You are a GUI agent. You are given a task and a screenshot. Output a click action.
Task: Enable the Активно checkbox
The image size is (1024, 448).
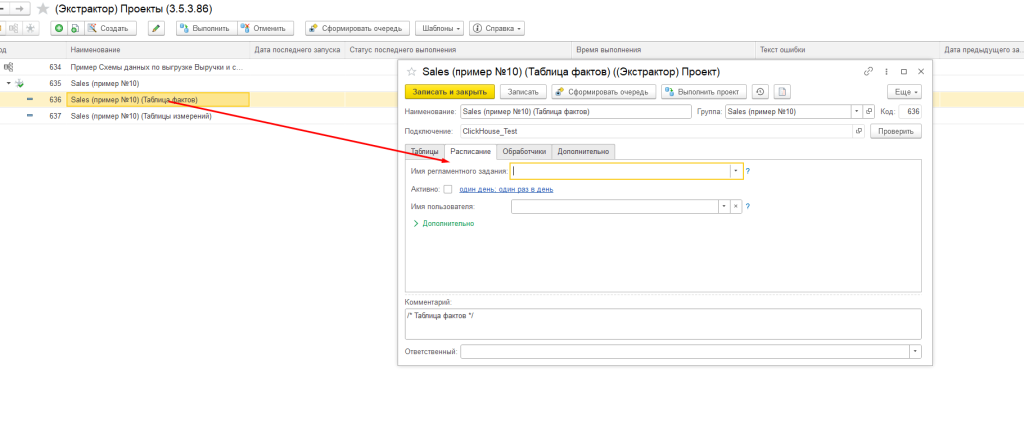[x=447, y=189]
